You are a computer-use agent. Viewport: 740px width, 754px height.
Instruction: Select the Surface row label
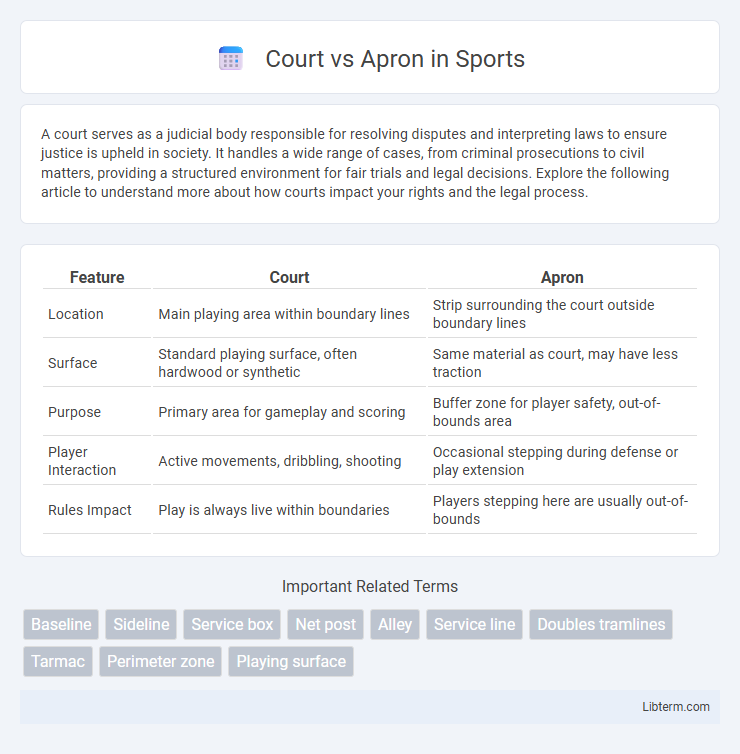pyautogui.click(x=73, y=363)
